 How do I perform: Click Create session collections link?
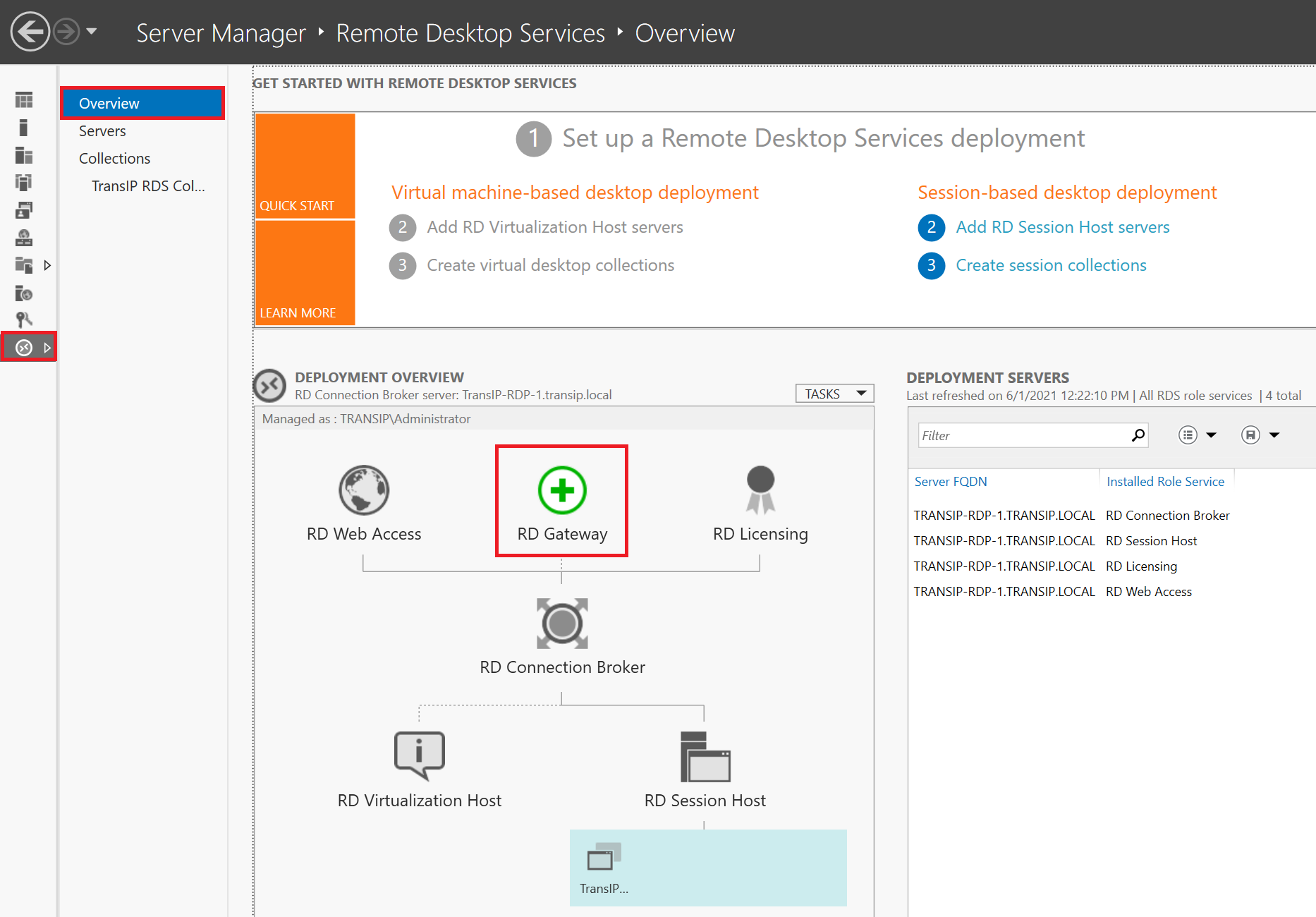[1051, 265]
